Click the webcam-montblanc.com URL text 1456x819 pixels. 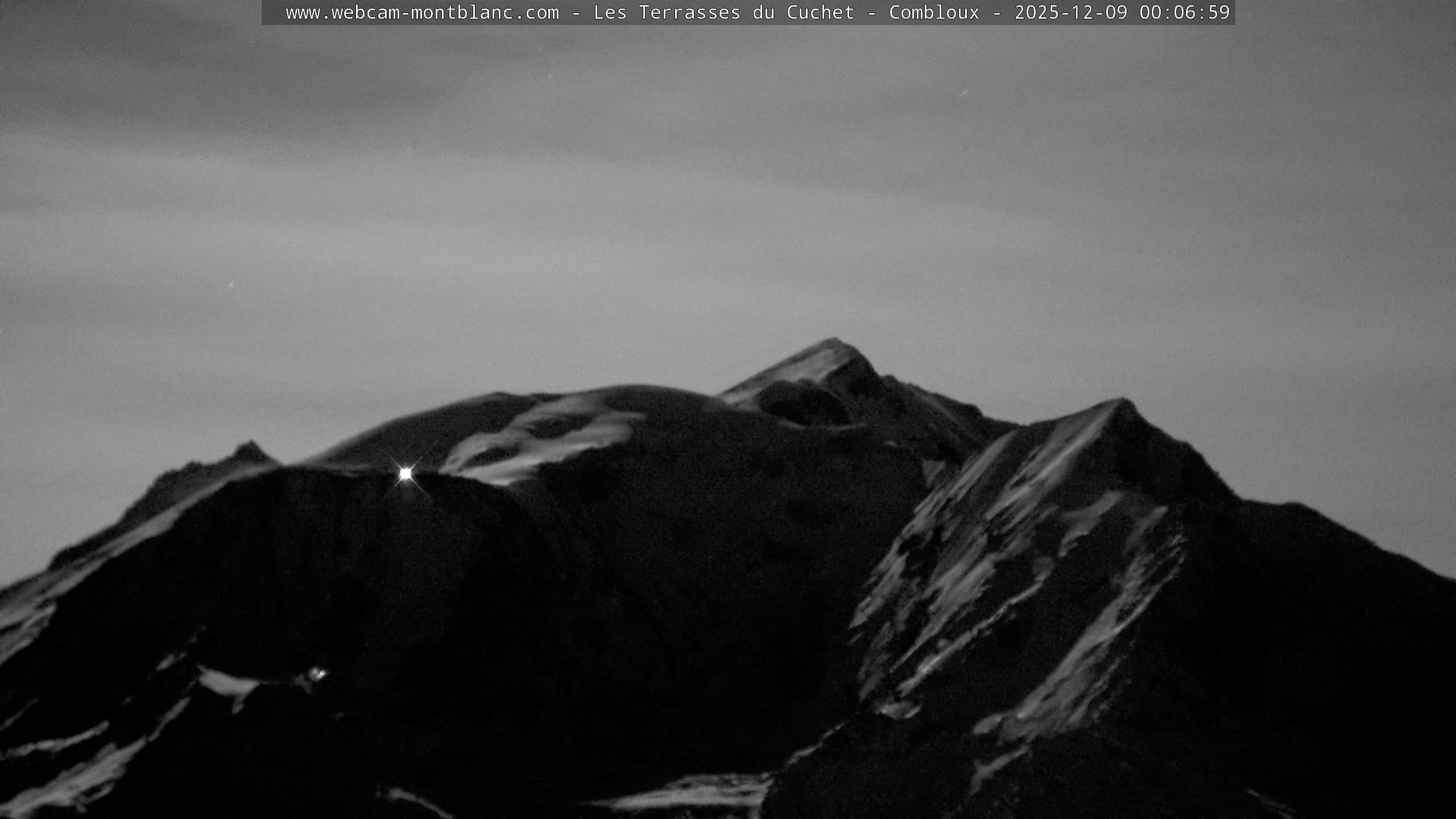(422, 13)
